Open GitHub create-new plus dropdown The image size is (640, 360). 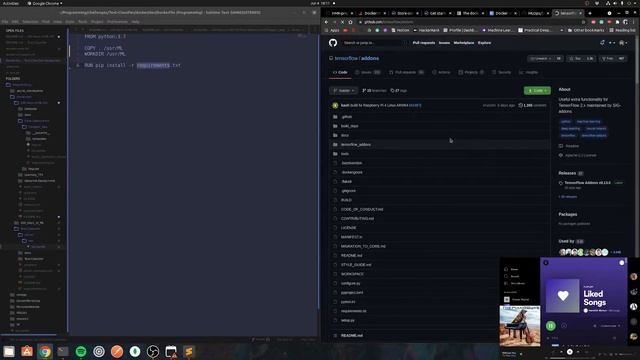(x=612, y=43)
